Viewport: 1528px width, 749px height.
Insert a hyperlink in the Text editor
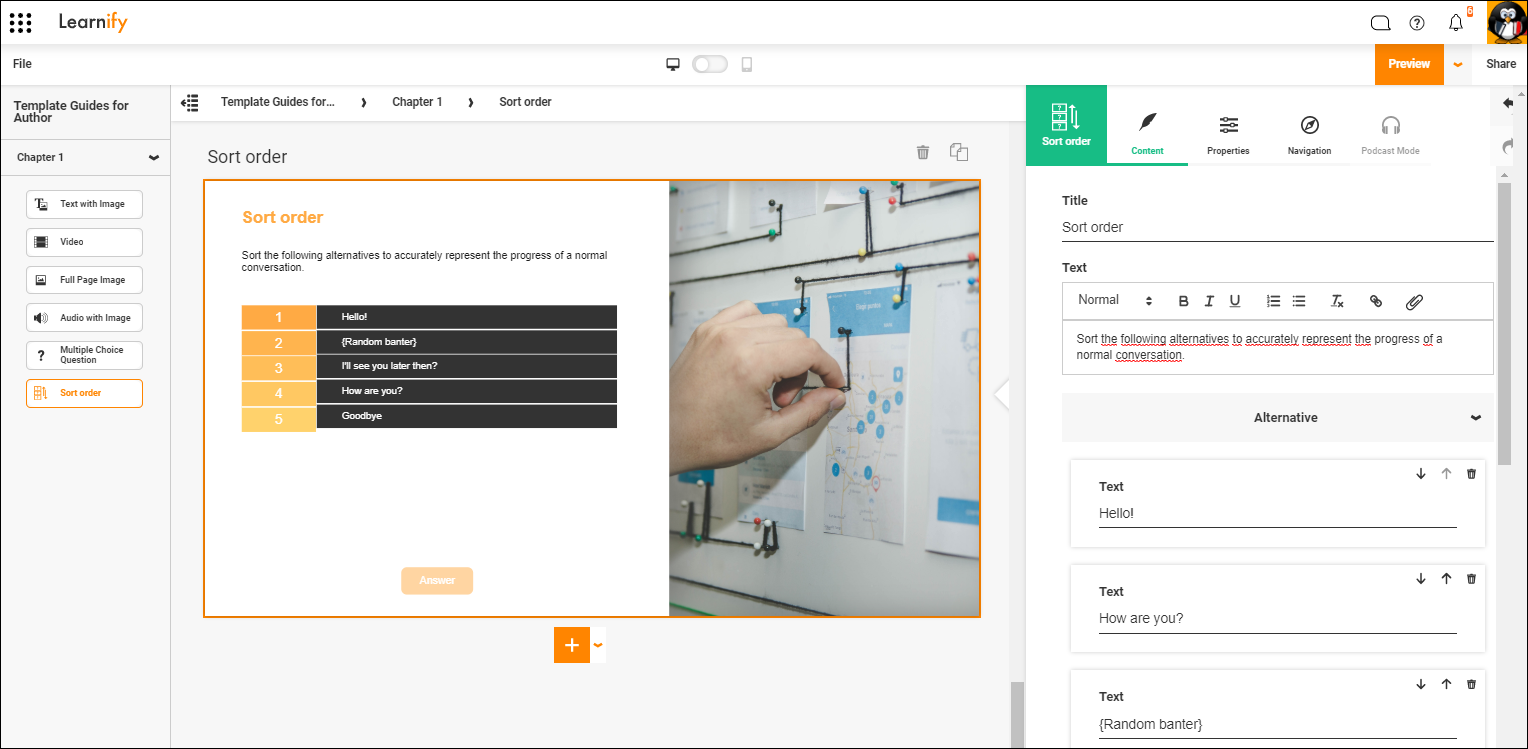(1376, 300)
